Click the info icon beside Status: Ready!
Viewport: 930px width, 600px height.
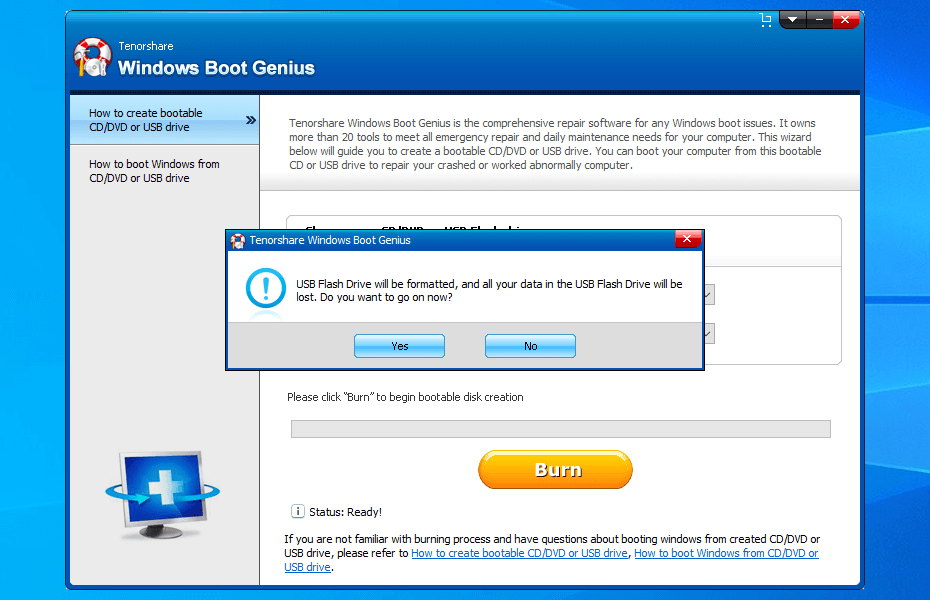click(298, 511)
